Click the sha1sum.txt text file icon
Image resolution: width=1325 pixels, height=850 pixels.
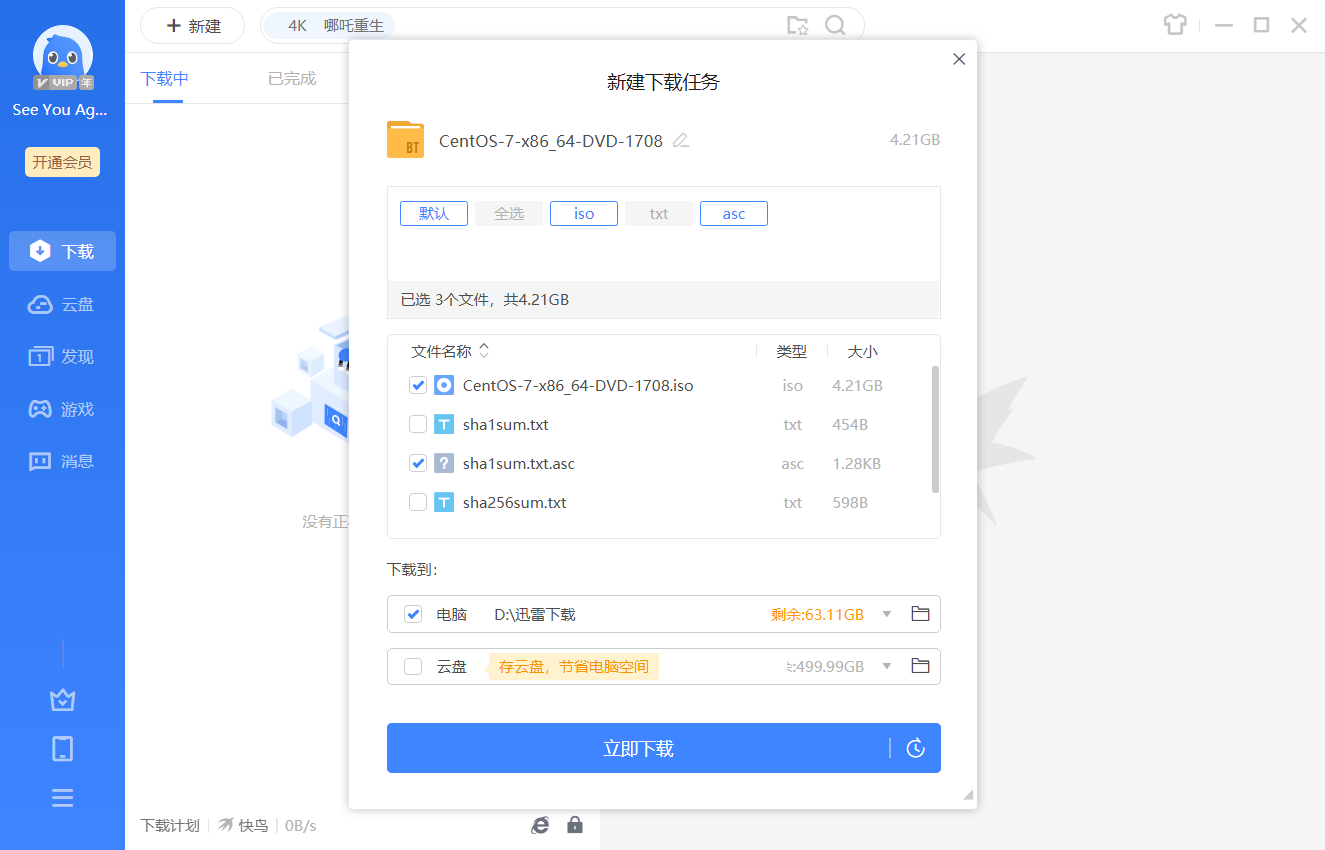444,424
